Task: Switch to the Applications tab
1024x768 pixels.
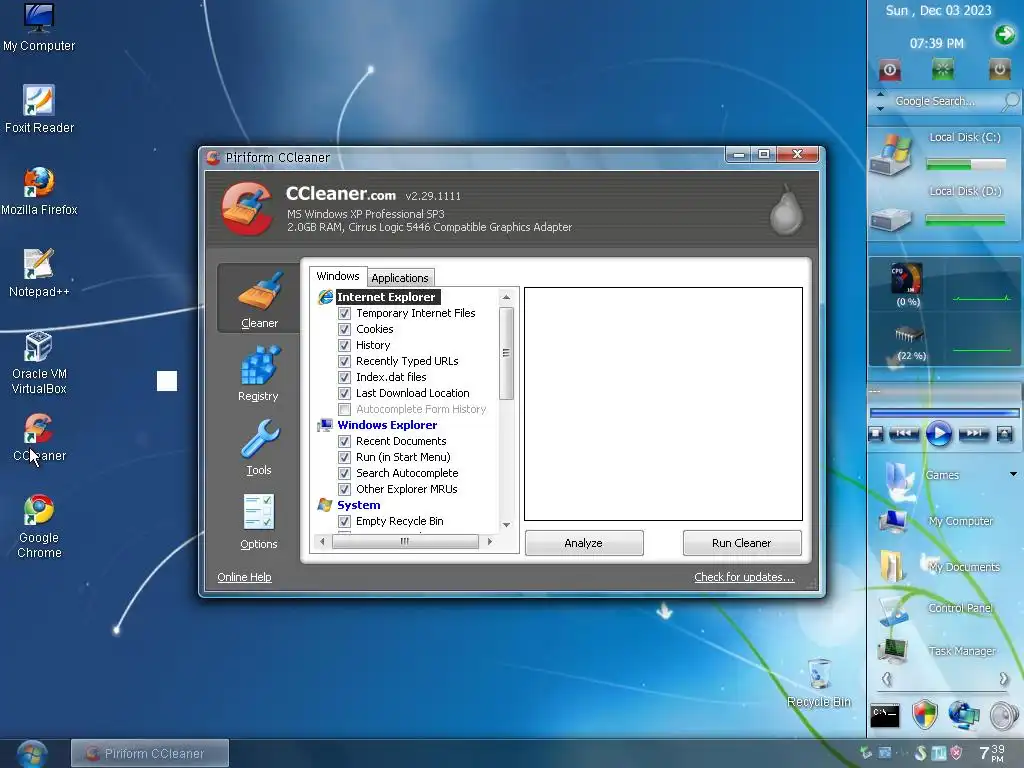Action: pos(400,278)
